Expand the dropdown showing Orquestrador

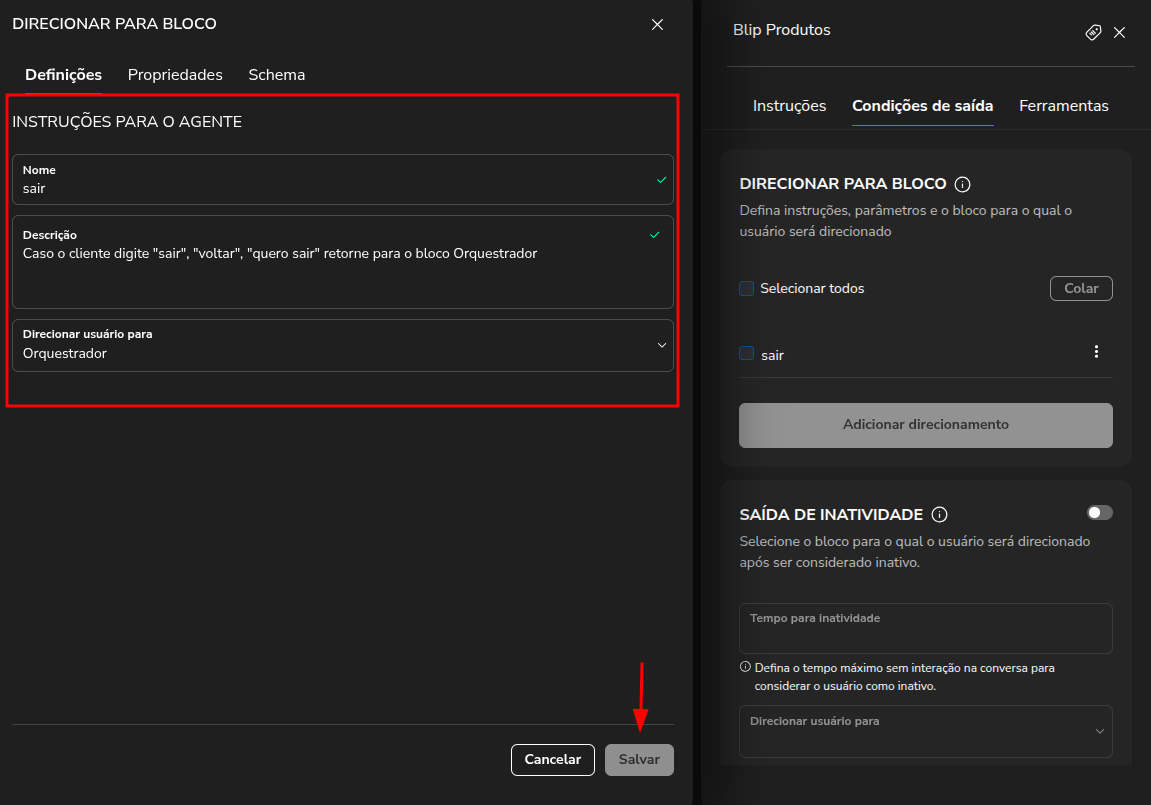point(342,345)
